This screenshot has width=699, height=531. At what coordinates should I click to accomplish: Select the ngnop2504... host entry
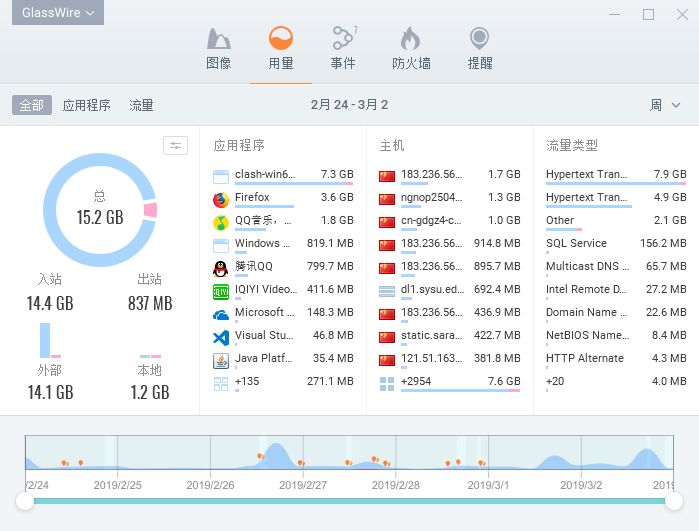pos(449,199)
